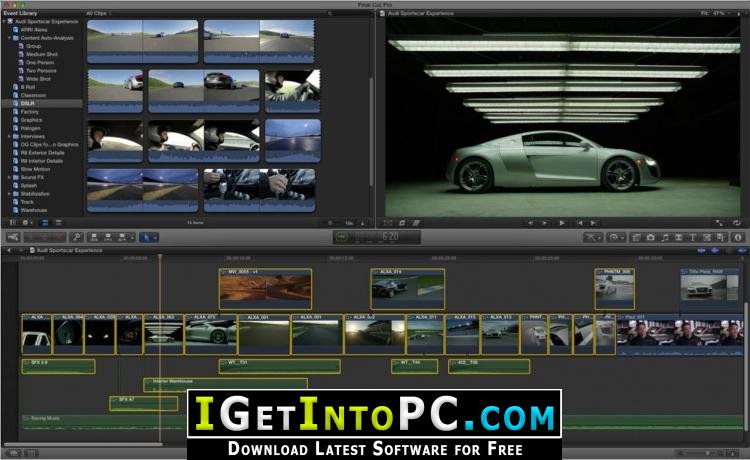Open the Retime speed pop-up menu

click(616, 237)
